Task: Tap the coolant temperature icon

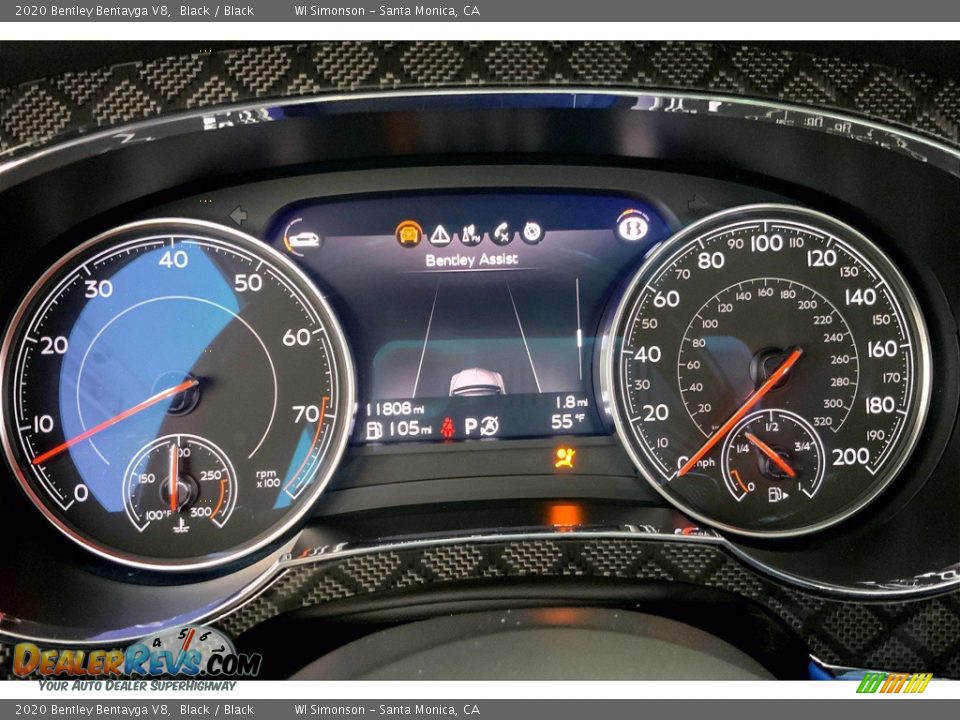Action: (182, 525)
